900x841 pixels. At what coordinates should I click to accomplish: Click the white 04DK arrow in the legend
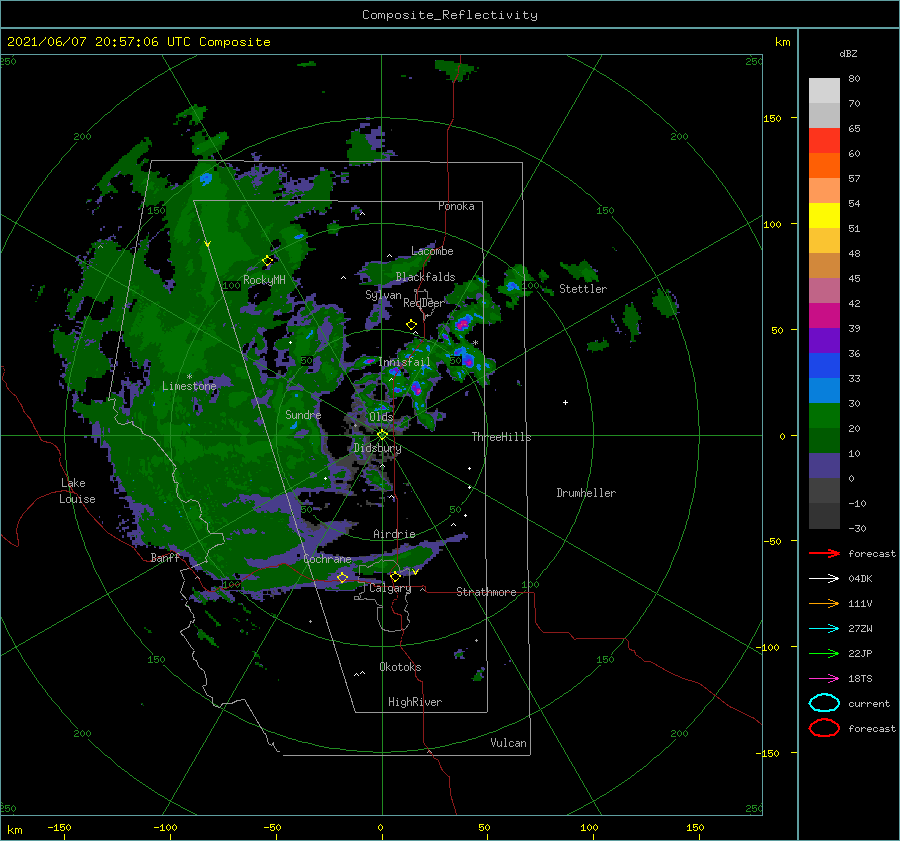[x=824, y=579]
